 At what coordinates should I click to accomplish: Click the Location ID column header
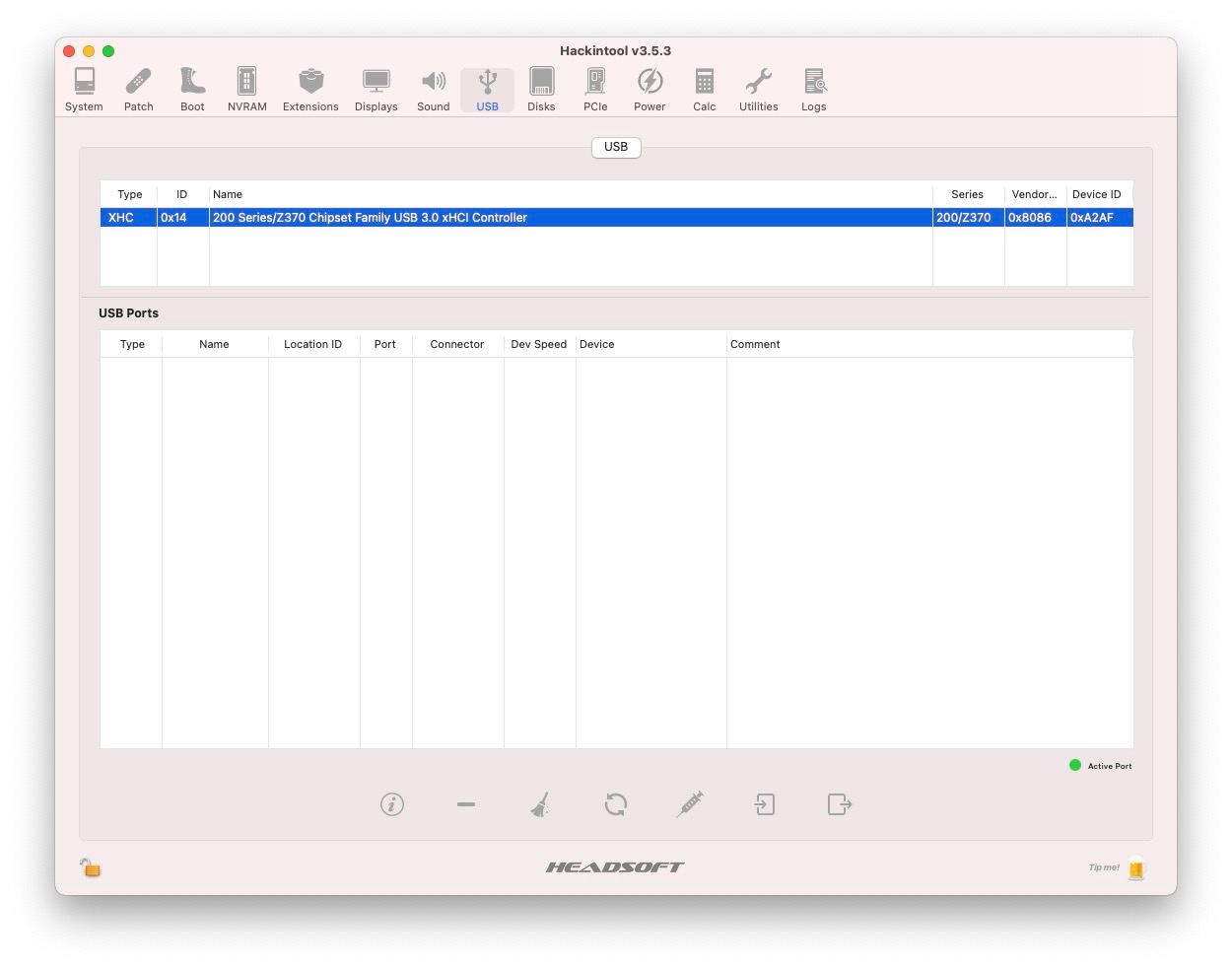313,344
